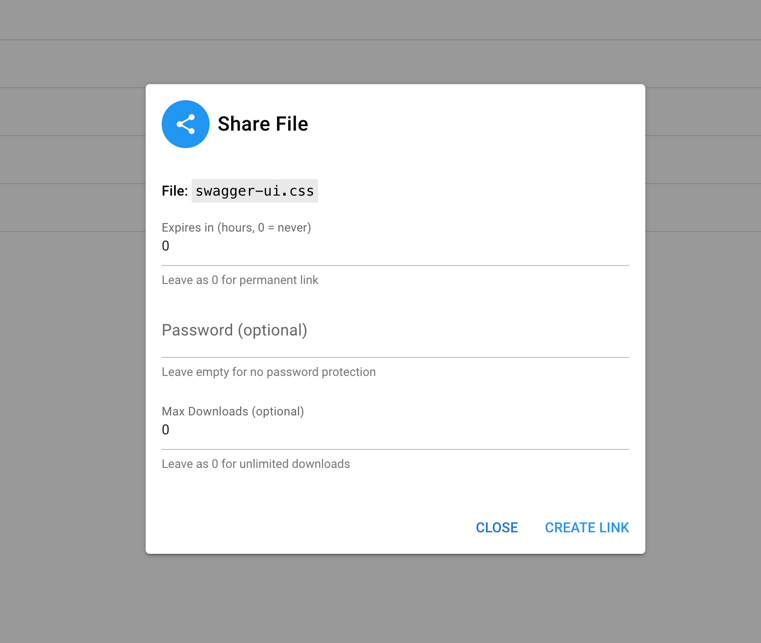This screenshot has width=761, height=643.
Task: Click the "Share File" dialog title
Action: click(263, 124)
